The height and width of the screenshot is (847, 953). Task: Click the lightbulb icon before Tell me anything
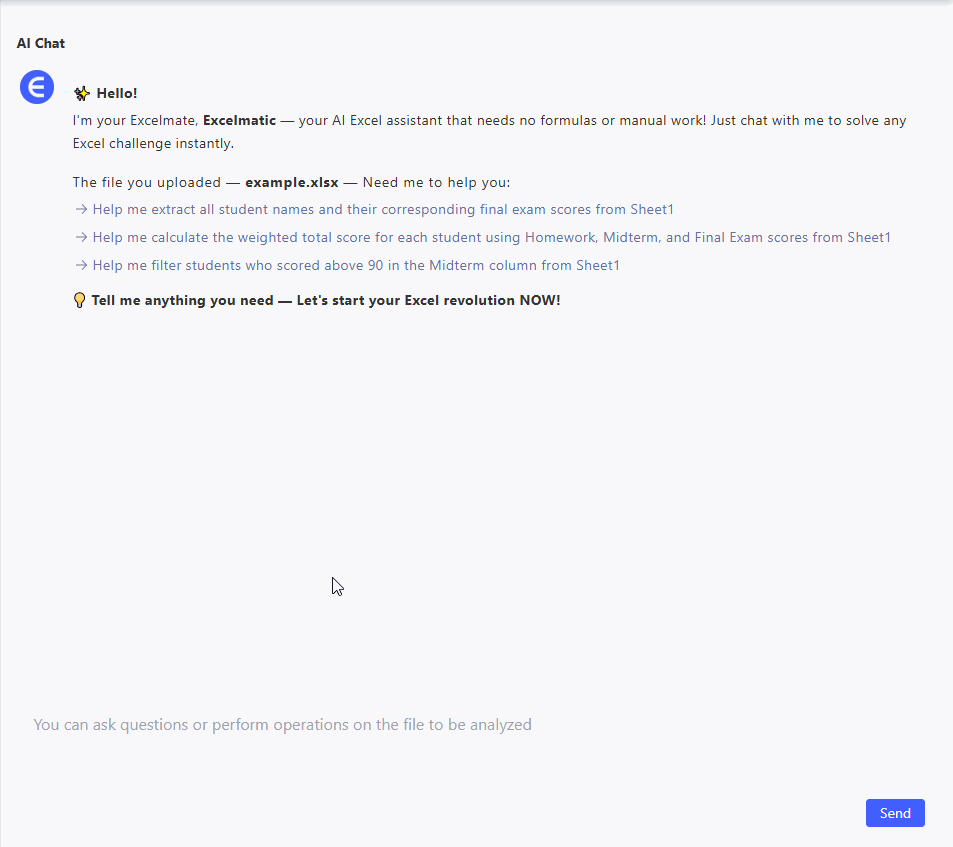click(80, 300)
